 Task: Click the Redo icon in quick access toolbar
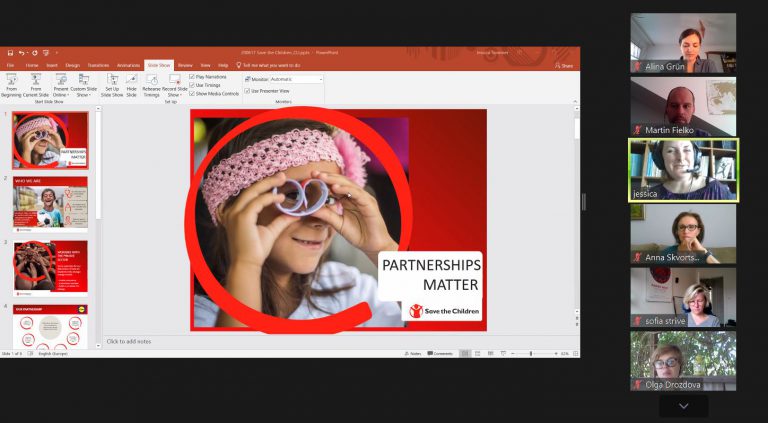click(x=34, y=53)
